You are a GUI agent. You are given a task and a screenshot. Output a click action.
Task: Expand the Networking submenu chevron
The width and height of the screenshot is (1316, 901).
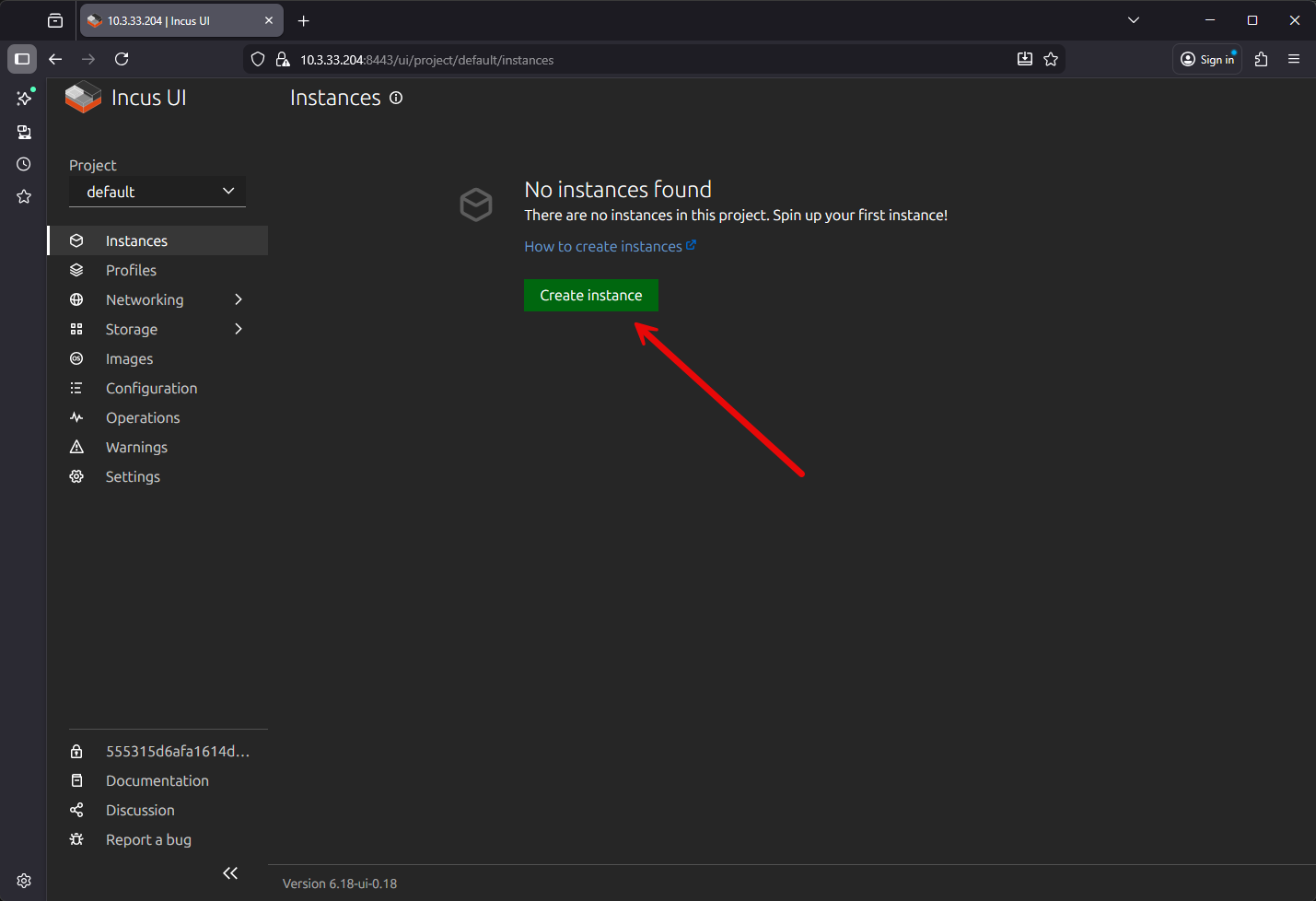tap(239, 299)
